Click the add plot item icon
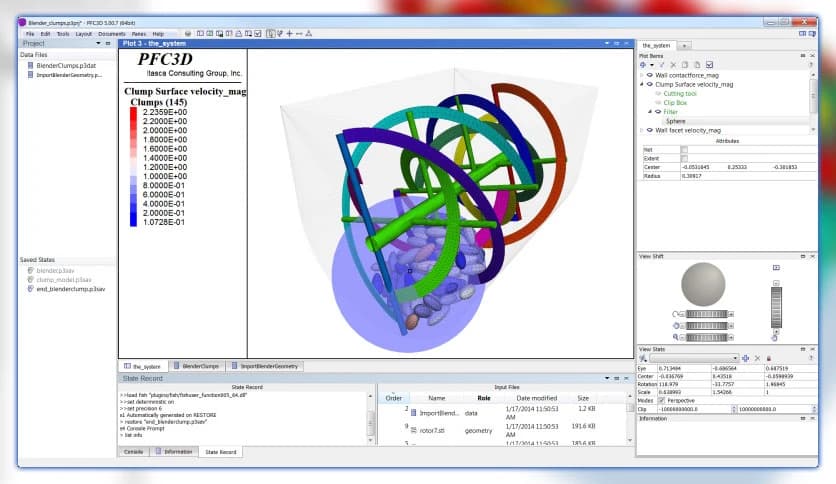The image size is (836, 484). [644, 65]
